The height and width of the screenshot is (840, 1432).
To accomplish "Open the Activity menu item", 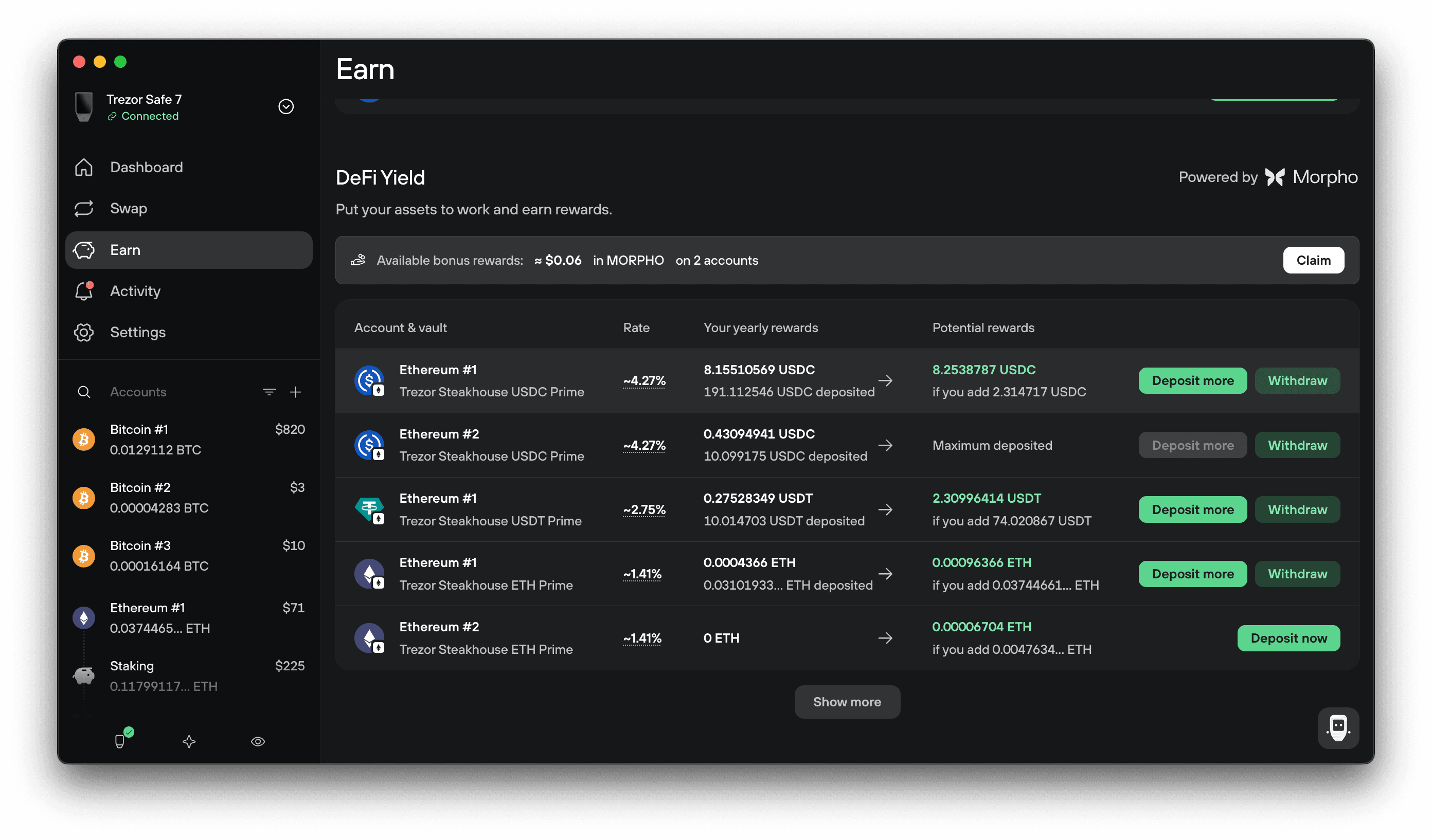I will [x=189, y=291].
